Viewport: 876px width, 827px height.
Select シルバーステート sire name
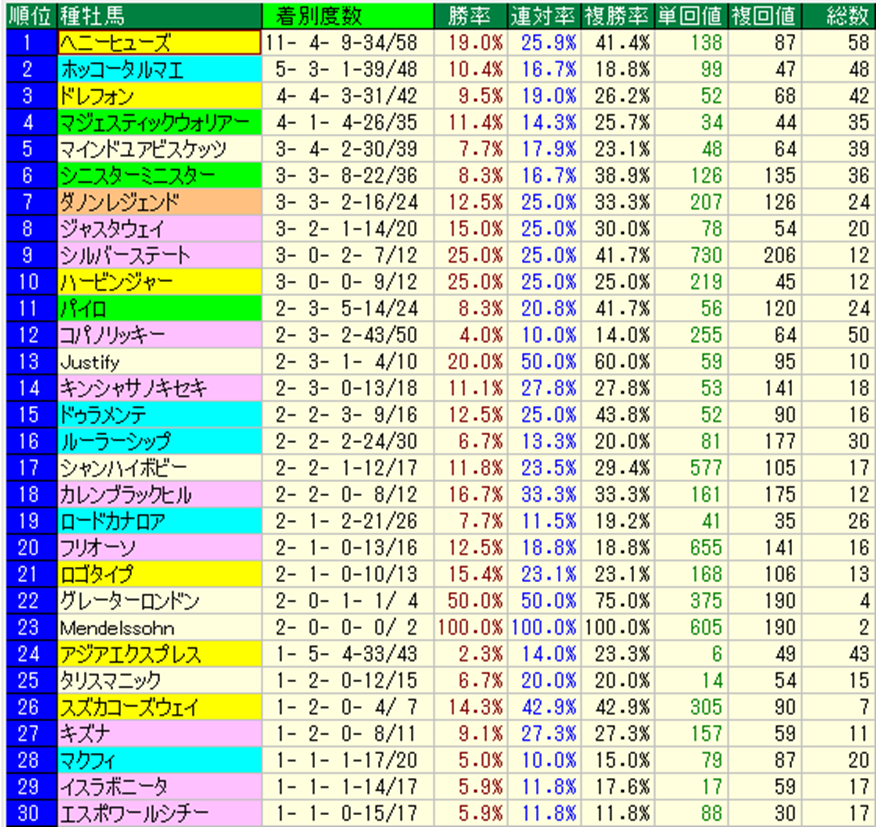tap(160, 255)
